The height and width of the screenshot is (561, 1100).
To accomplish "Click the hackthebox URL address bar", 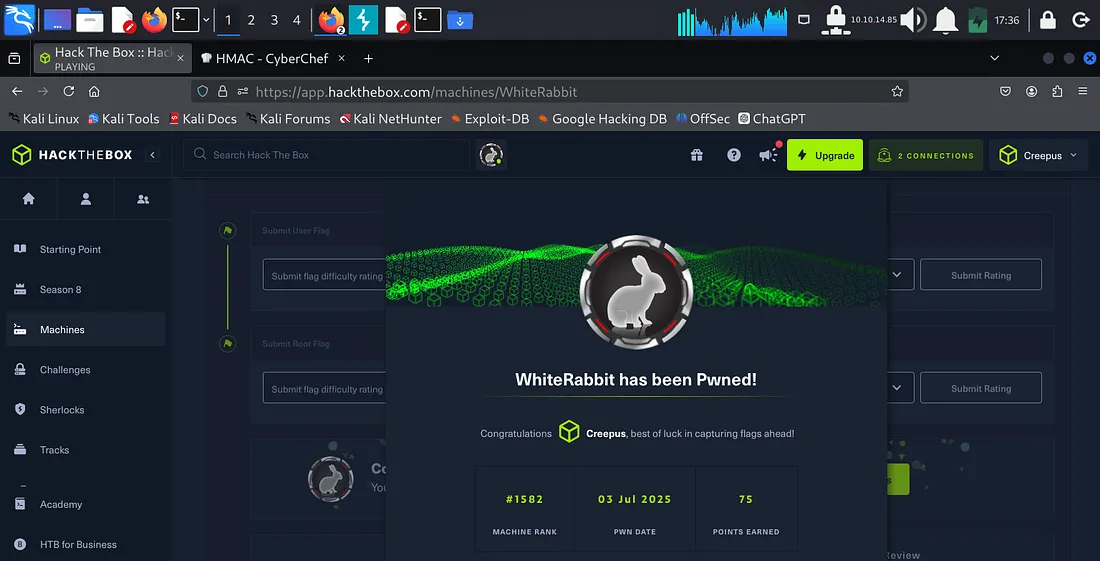I will (x=549, y=92).
